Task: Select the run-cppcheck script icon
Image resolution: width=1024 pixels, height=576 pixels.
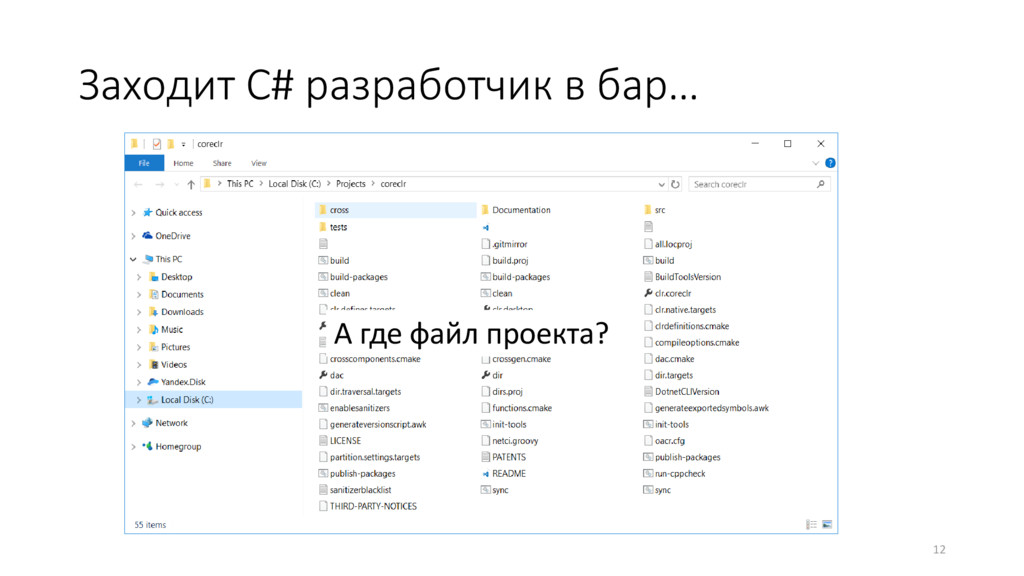Action: pyautogui.click(x=648, y=473)
